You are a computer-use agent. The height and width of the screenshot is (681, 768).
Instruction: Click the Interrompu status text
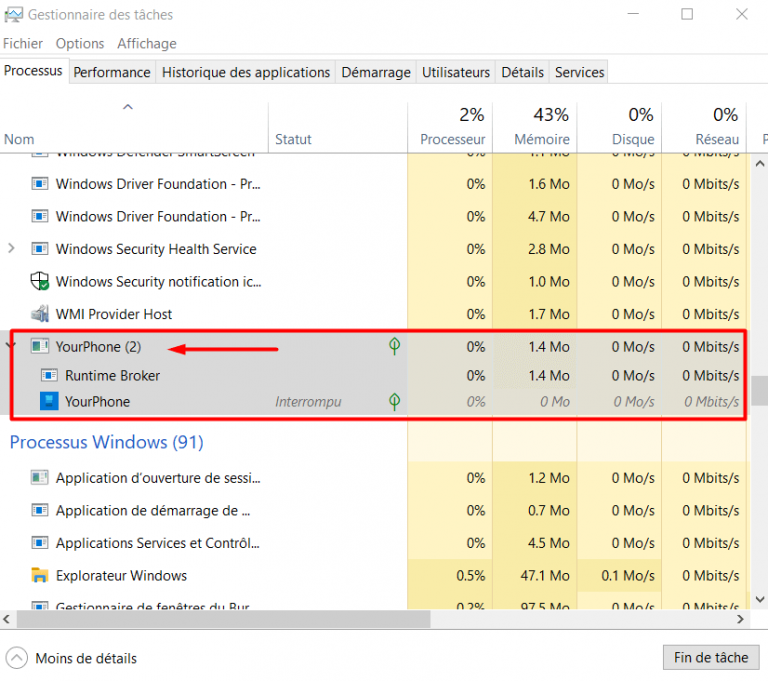[308, 402]
